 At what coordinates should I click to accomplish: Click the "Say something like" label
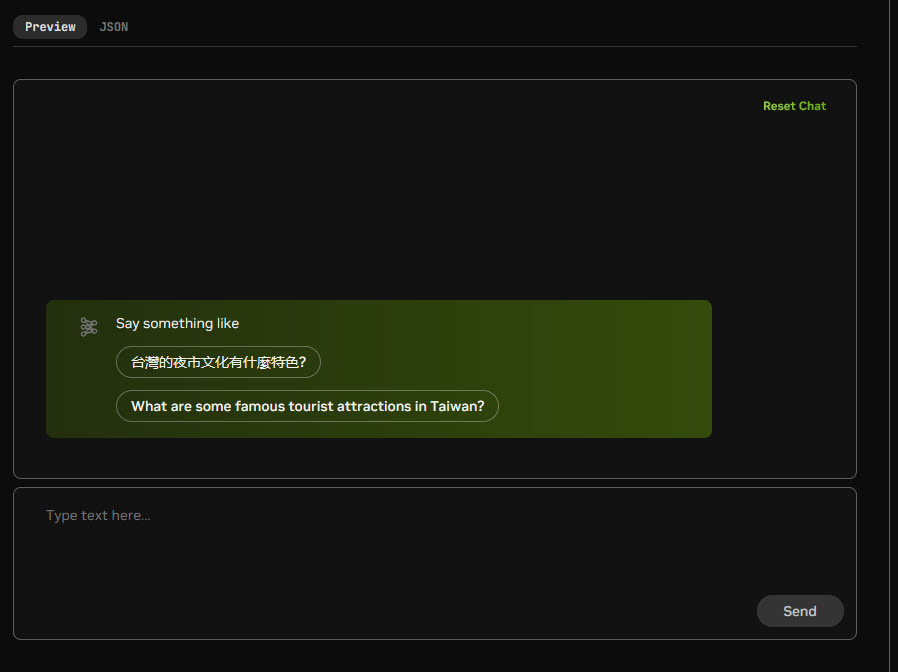pyautogui.click(x=177, y=323)
